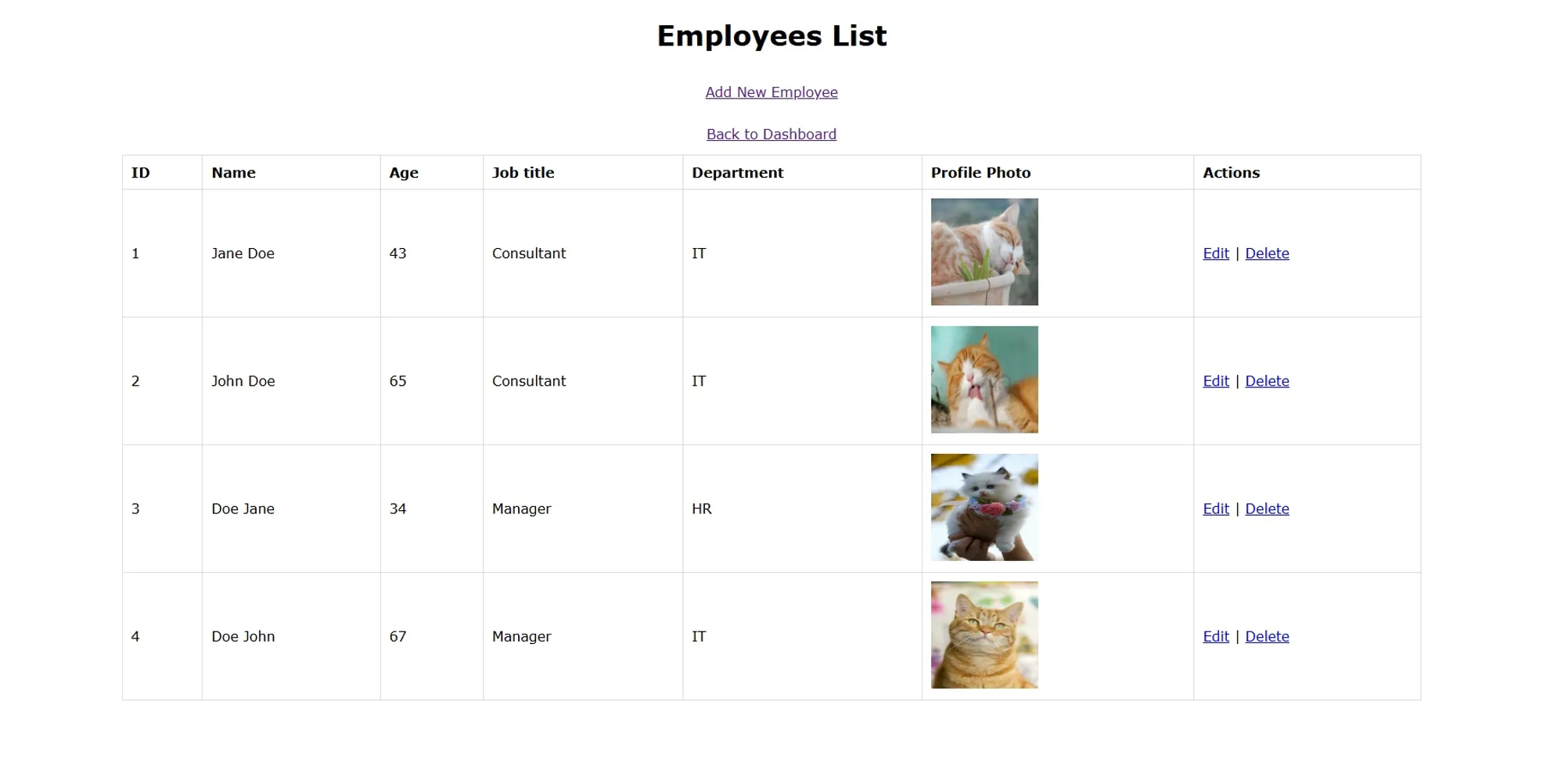Delete Doe Jane's employee record
Viewport: 1565px width, 784px height.
[x=1266, y=509]
